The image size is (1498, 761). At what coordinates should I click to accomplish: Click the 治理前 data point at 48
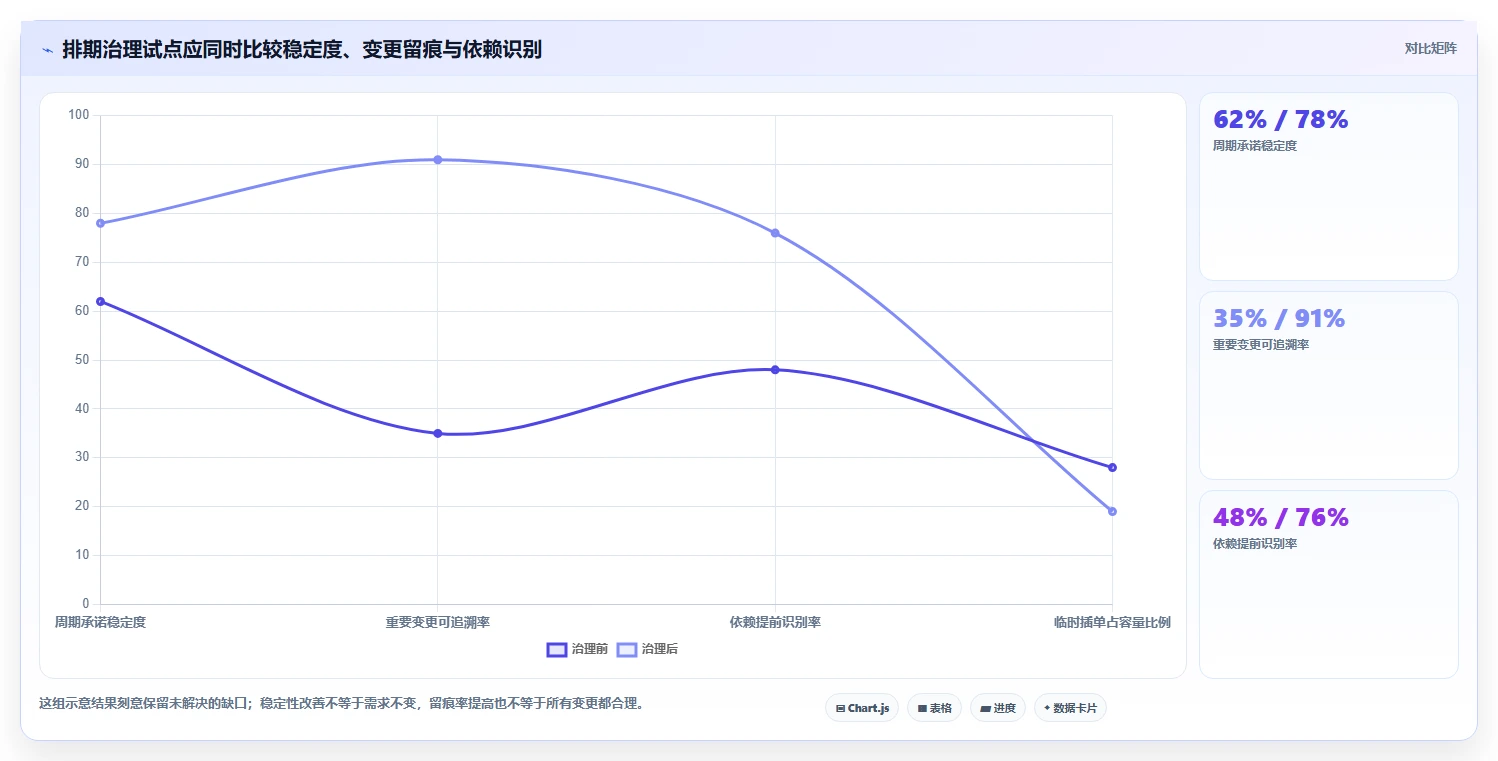(x=775, y=370)
